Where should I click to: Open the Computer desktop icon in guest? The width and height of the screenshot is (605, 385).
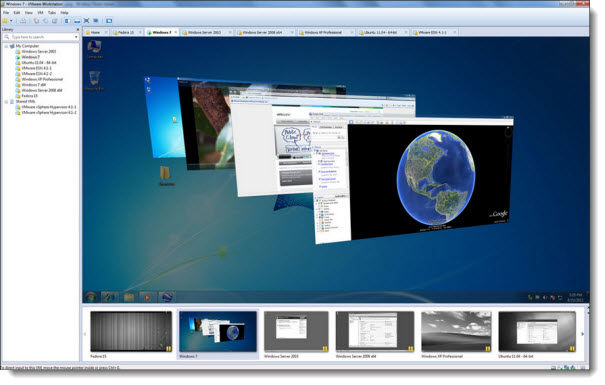pyautogui.click(x=94, y=49)
